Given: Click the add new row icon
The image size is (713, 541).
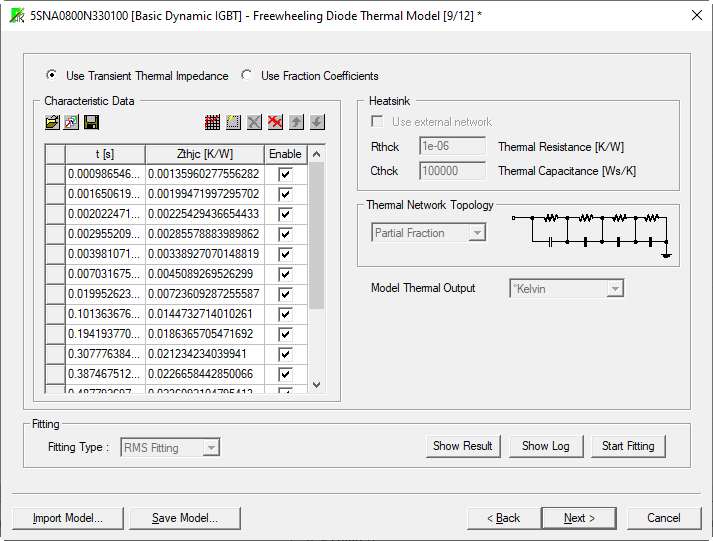Looking at the screenshot, I should (x=233, y=122).
